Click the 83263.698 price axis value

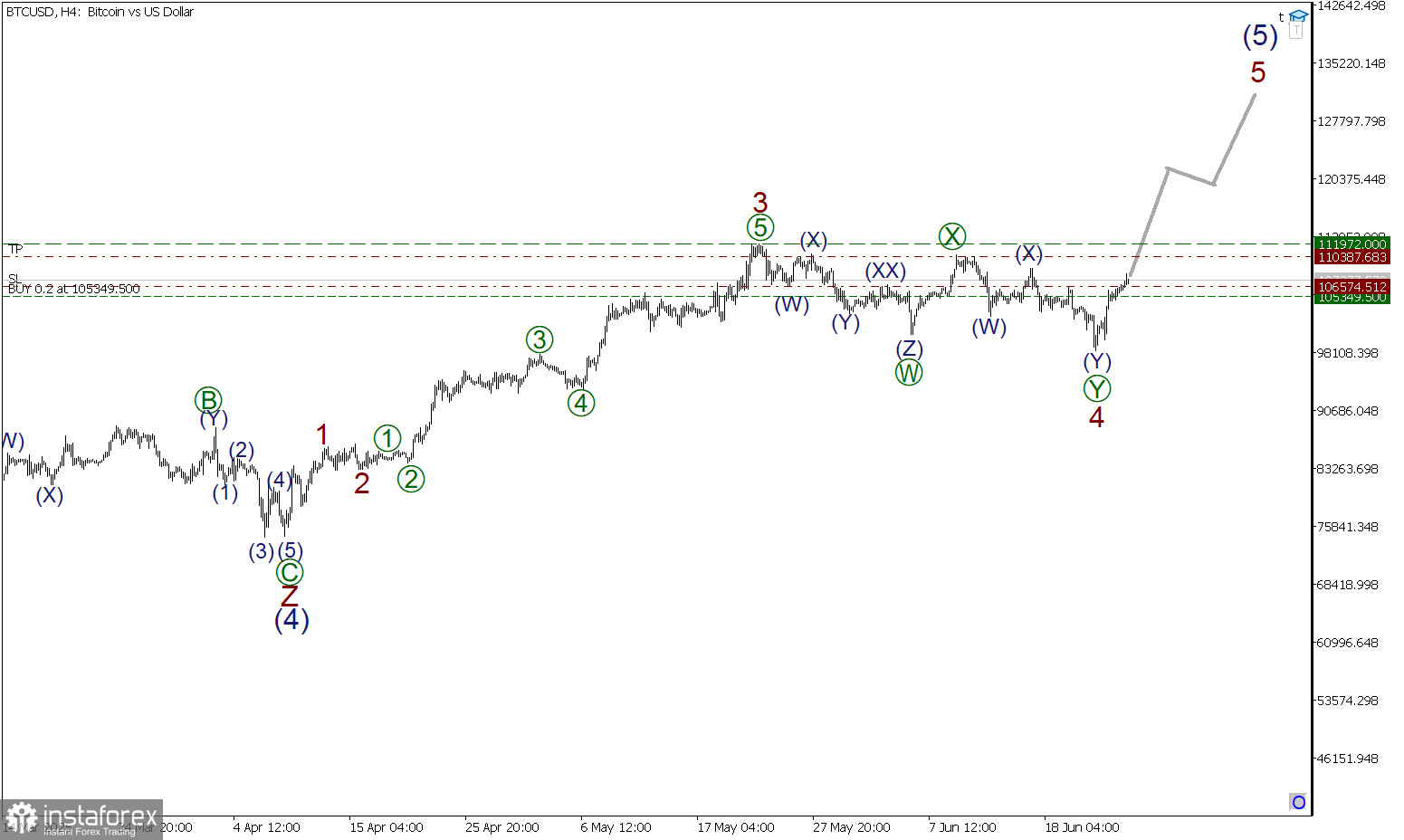1349,469
